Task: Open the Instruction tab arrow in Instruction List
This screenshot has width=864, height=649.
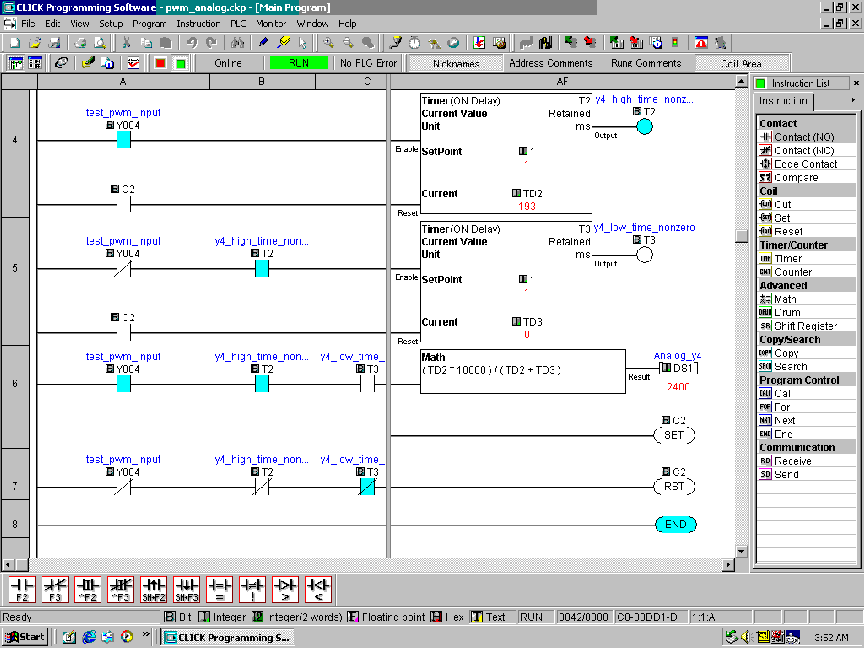Action: 853,100
